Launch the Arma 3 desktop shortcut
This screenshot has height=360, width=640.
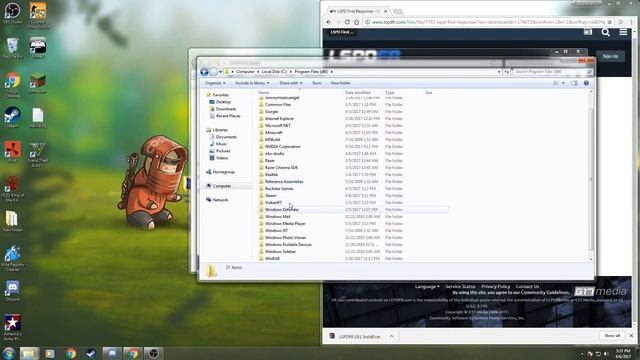click(38, 48)
